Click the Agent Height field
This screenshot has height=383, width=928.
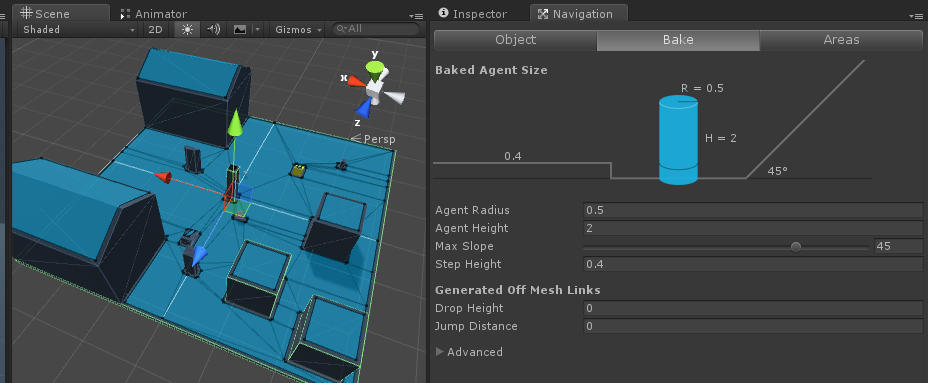[753, 228]
